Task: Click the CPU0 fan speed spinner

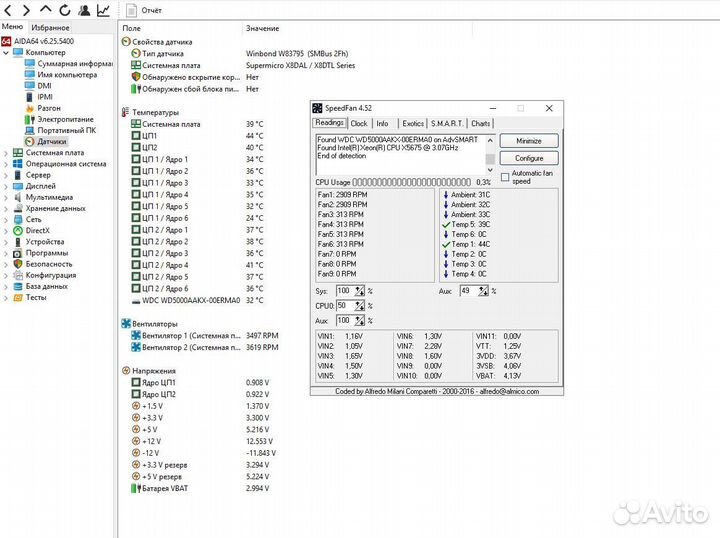Action: pyautogui.click(x=360, y=306)
